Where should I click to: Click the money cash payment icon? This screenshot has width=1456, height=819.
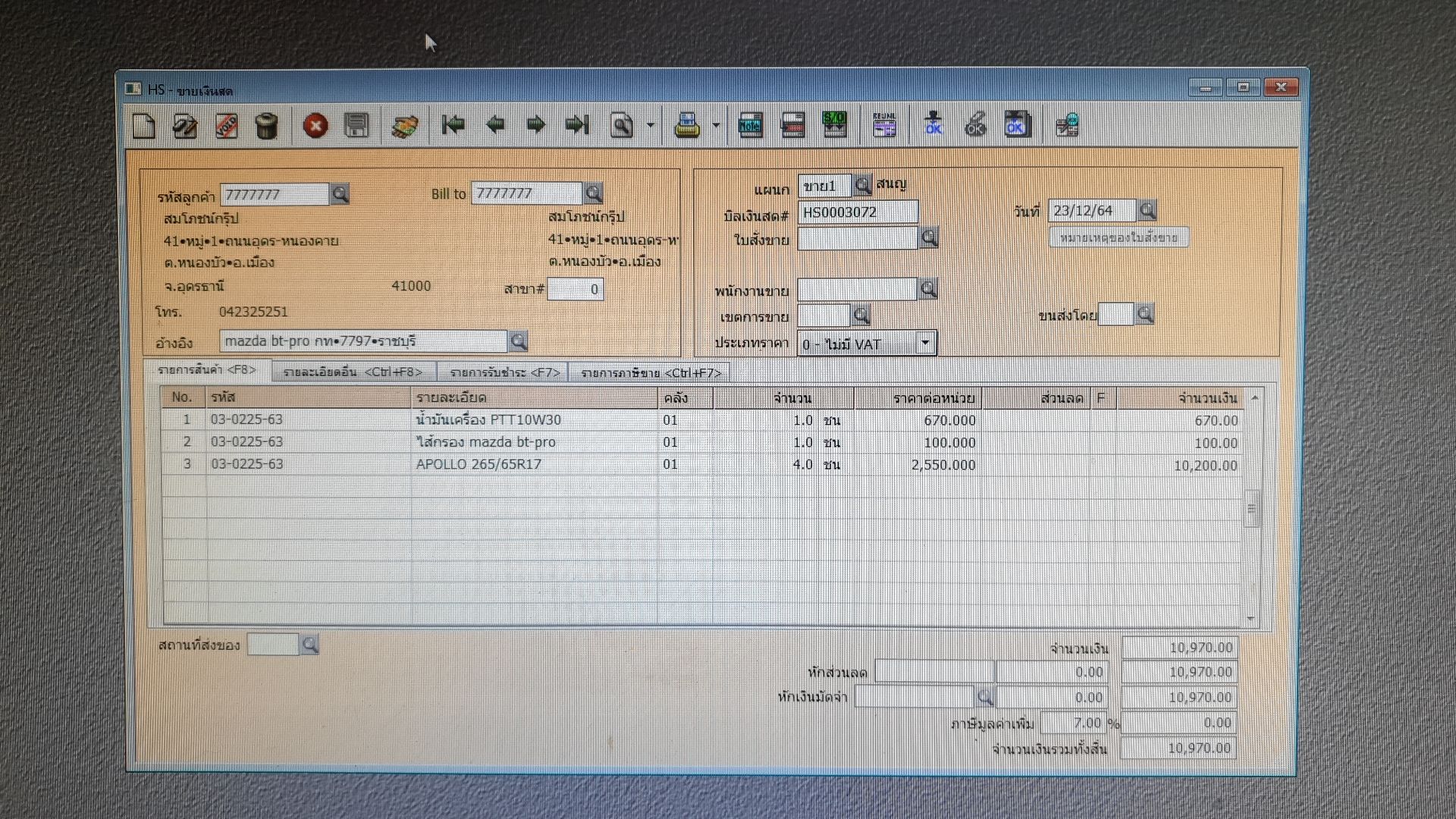coord(405,126)
